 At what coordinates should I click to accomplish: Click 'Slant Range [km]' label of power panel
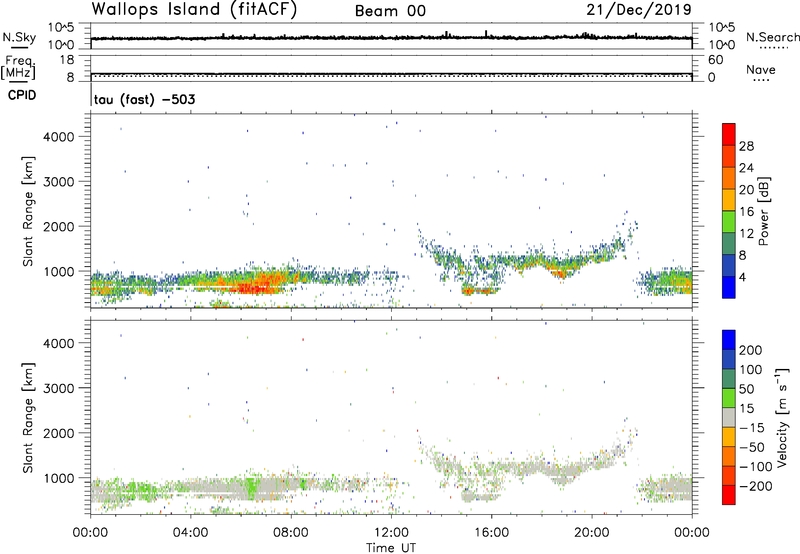[x=28, y=211]
